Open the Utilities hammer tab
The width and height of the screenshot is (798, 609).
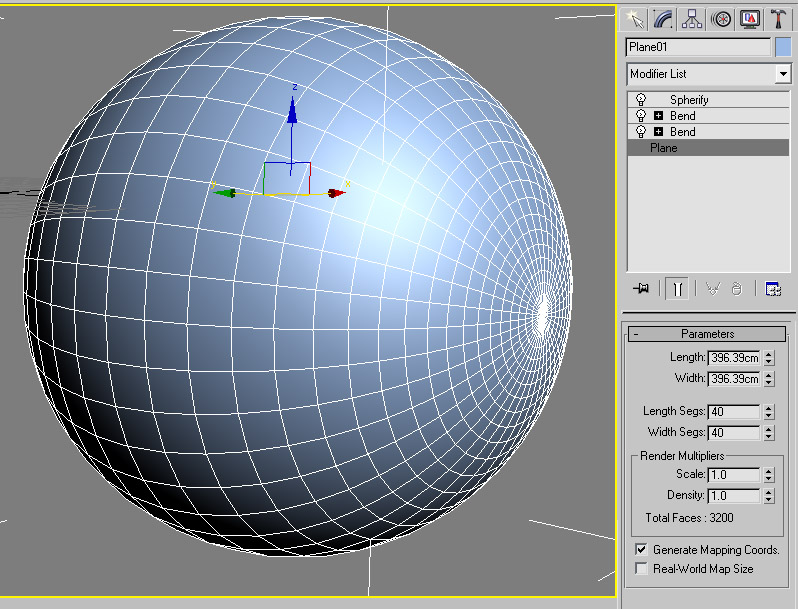(776, 19)
